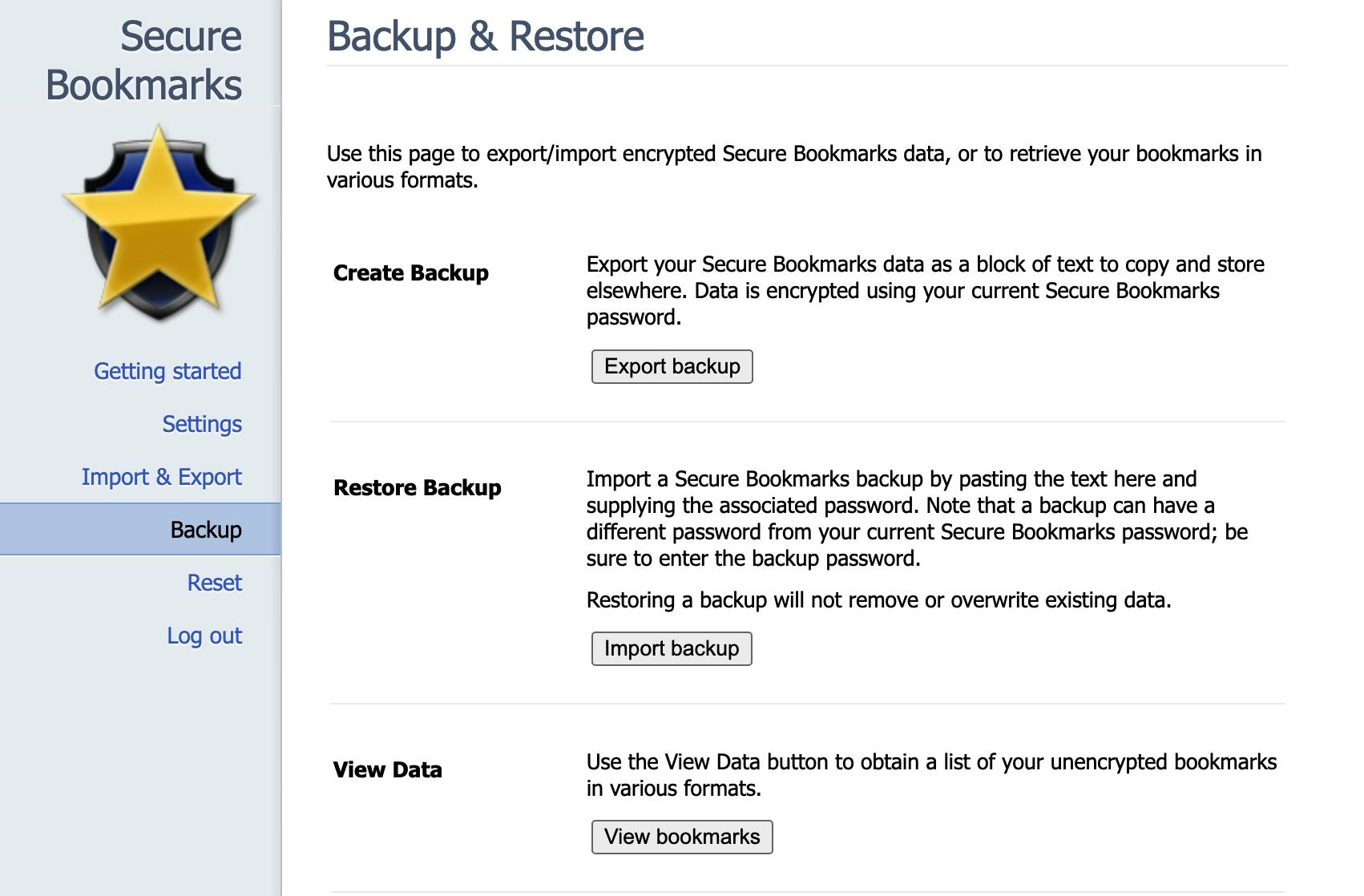
Task: Open the Getting started page
Action: click(x=167, y=371)
